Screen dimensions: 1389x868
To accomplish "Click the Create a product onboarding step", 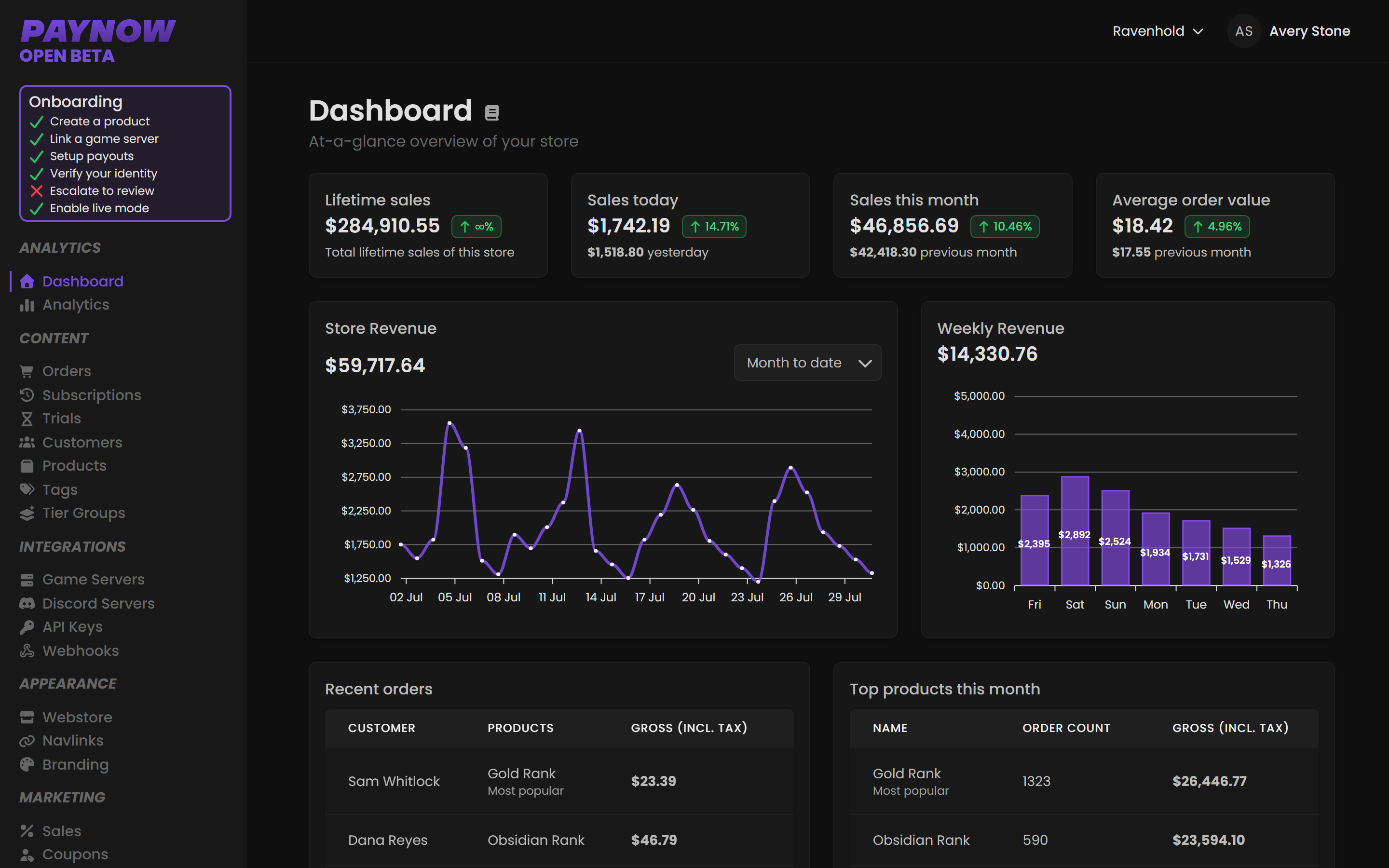I will click(x=99, y=121).
